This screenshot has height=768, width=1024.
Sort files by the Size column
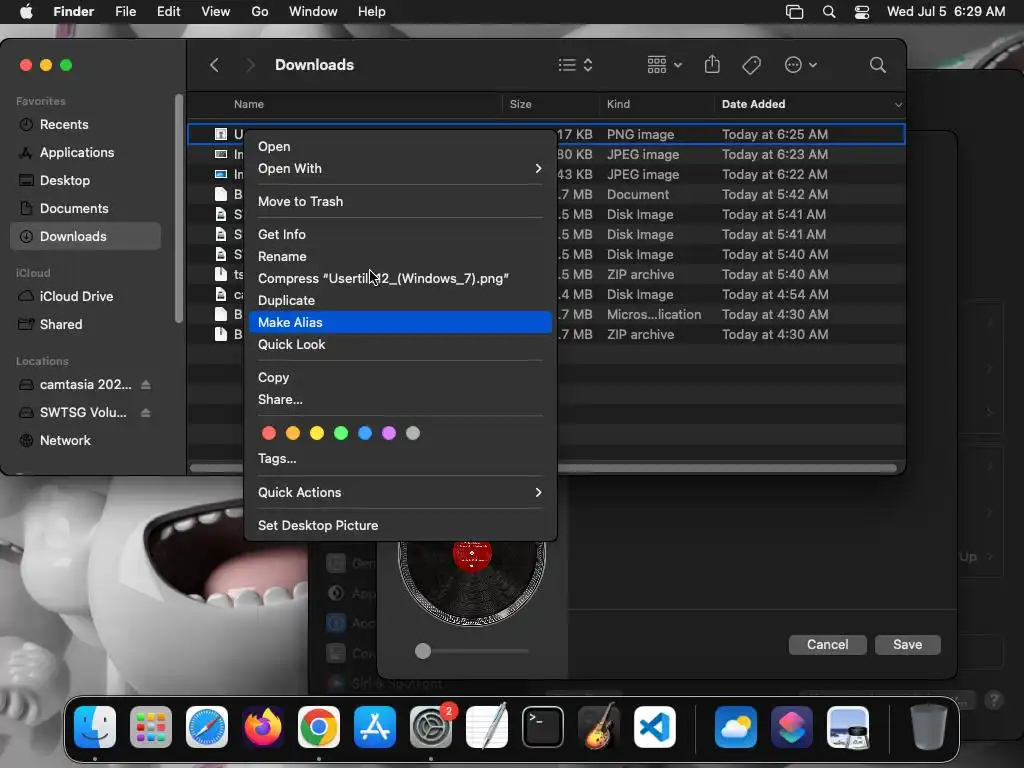[520, 104]
